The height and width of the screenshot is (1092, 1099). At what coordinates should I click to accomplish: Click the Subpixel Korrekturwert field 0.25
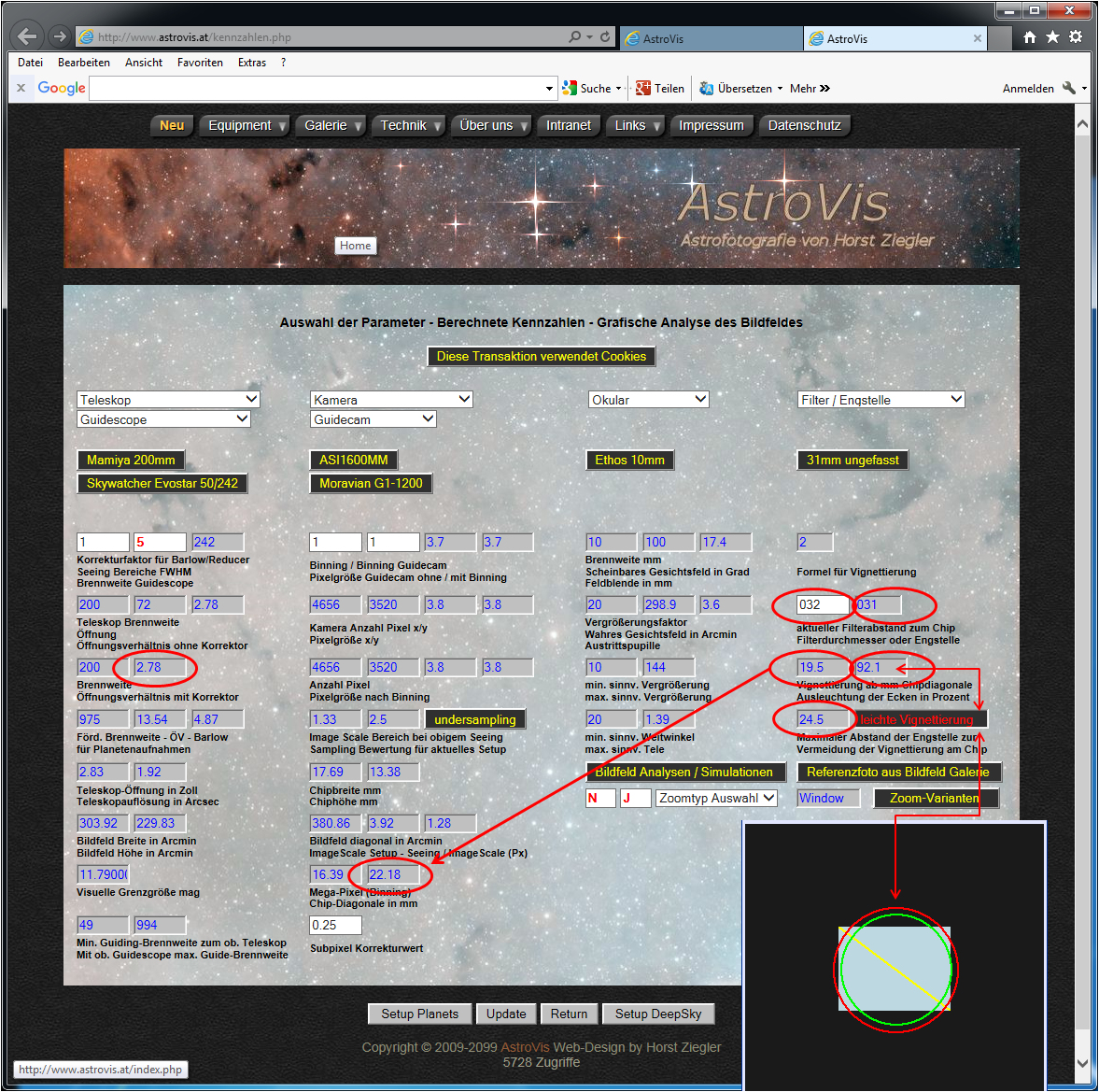336,925
